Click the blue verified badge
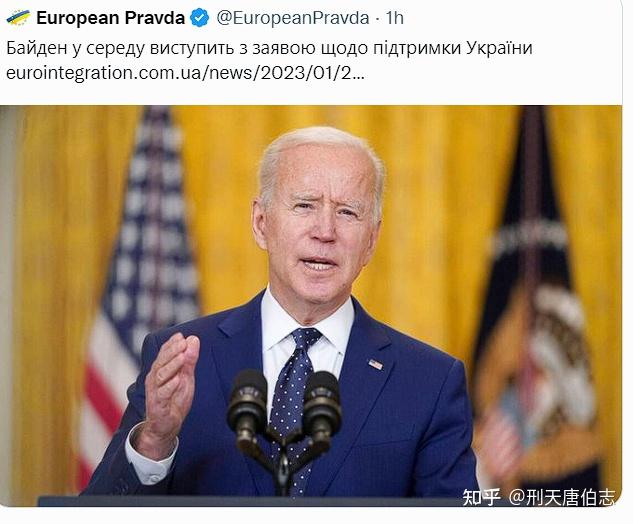 tap(199, 18)
